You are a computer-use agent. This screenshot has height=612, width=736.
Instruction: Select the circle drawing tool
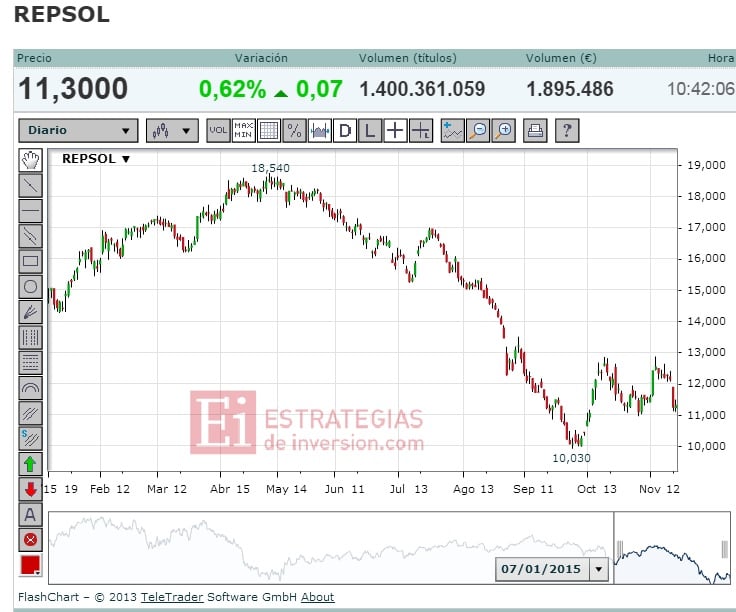(x=31, y=287)
